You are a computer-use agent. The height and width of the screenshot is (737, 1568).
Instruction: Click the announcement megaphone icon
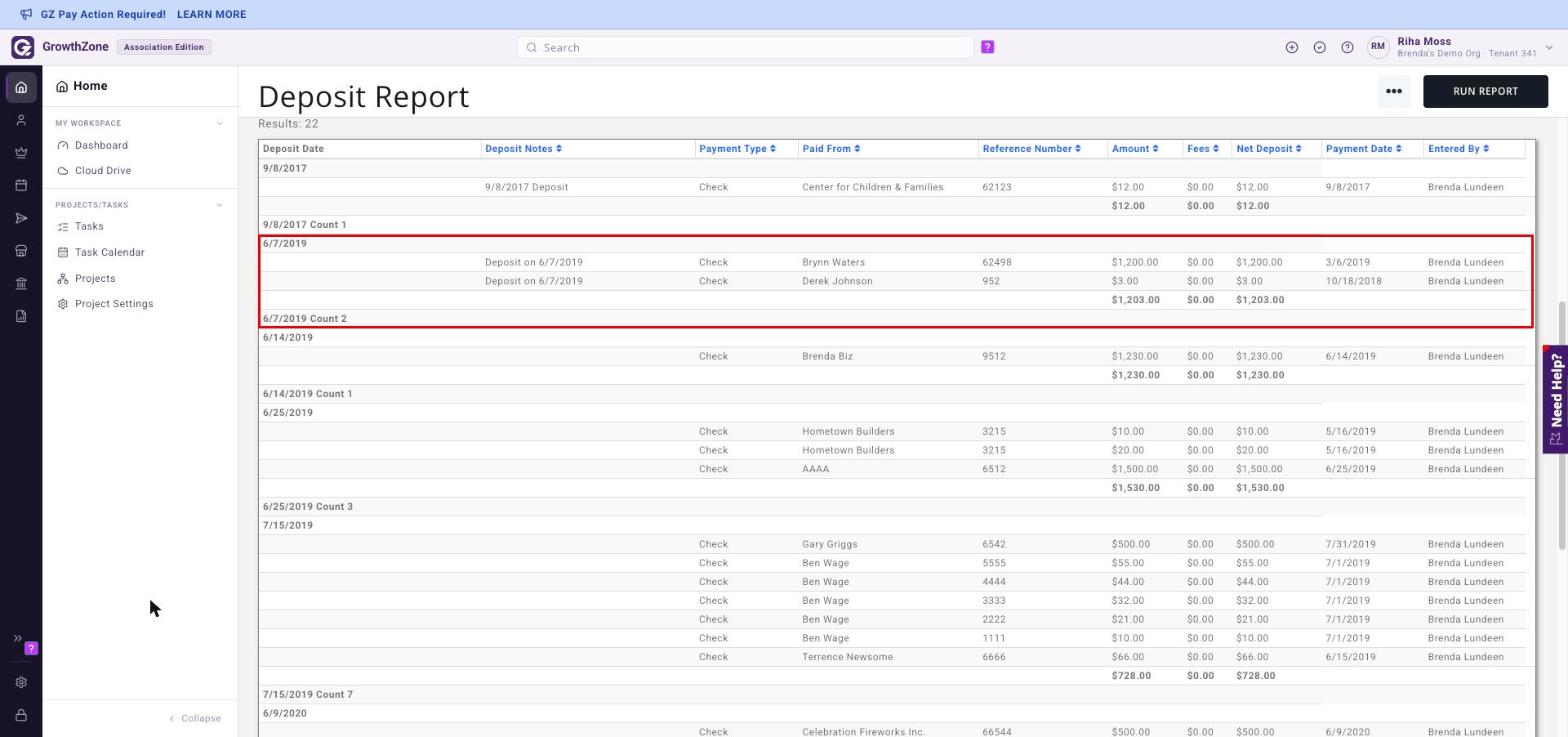tap(26, 14)
